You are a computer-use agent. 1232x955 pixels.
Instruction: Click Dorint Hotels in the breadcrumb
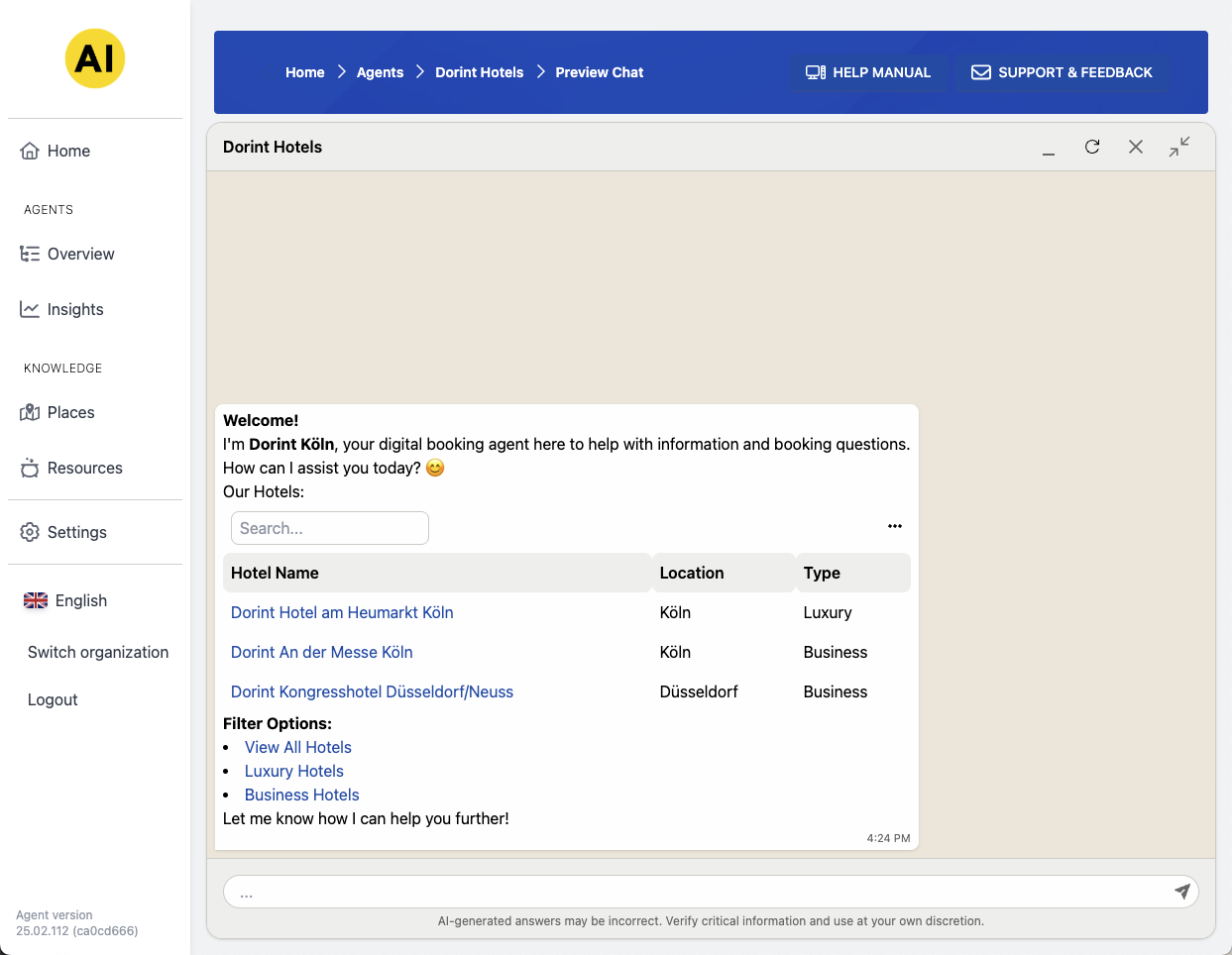coord(480,72)
